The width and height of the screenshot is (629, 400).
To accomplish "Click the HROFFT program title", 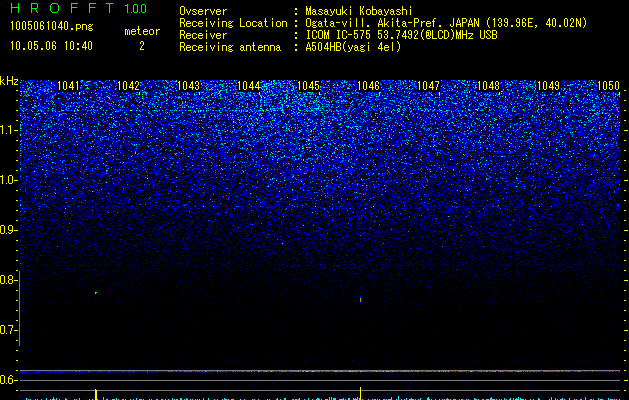I will [x=62, y=8].
